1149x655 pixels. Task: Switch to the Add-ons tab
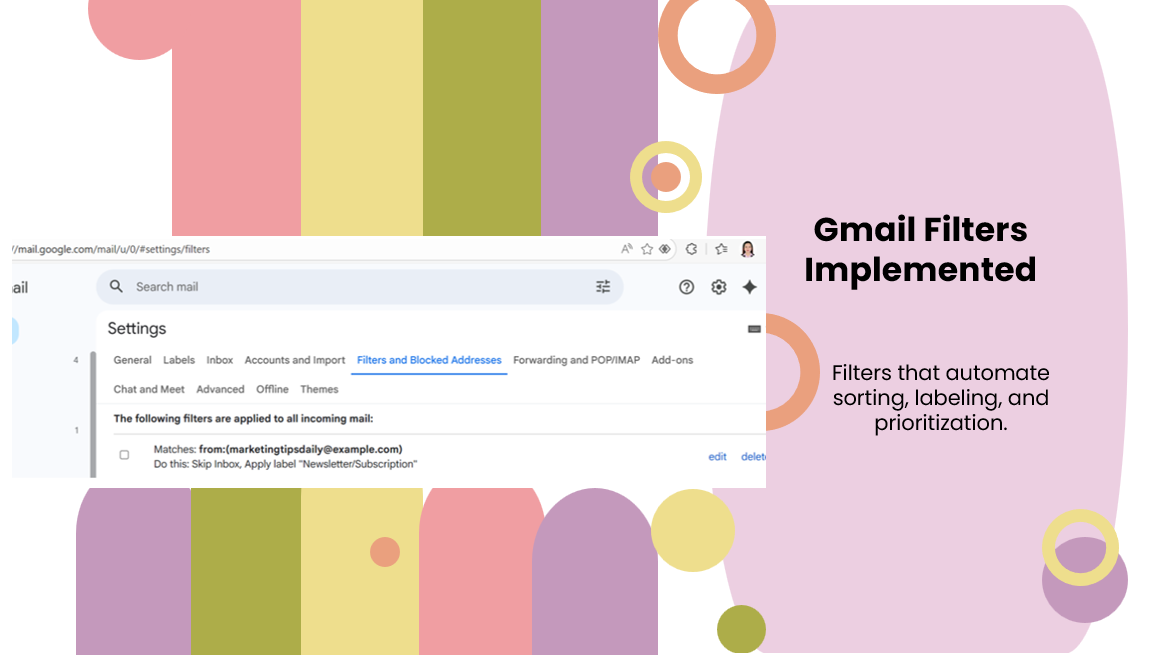click(672, 360)
